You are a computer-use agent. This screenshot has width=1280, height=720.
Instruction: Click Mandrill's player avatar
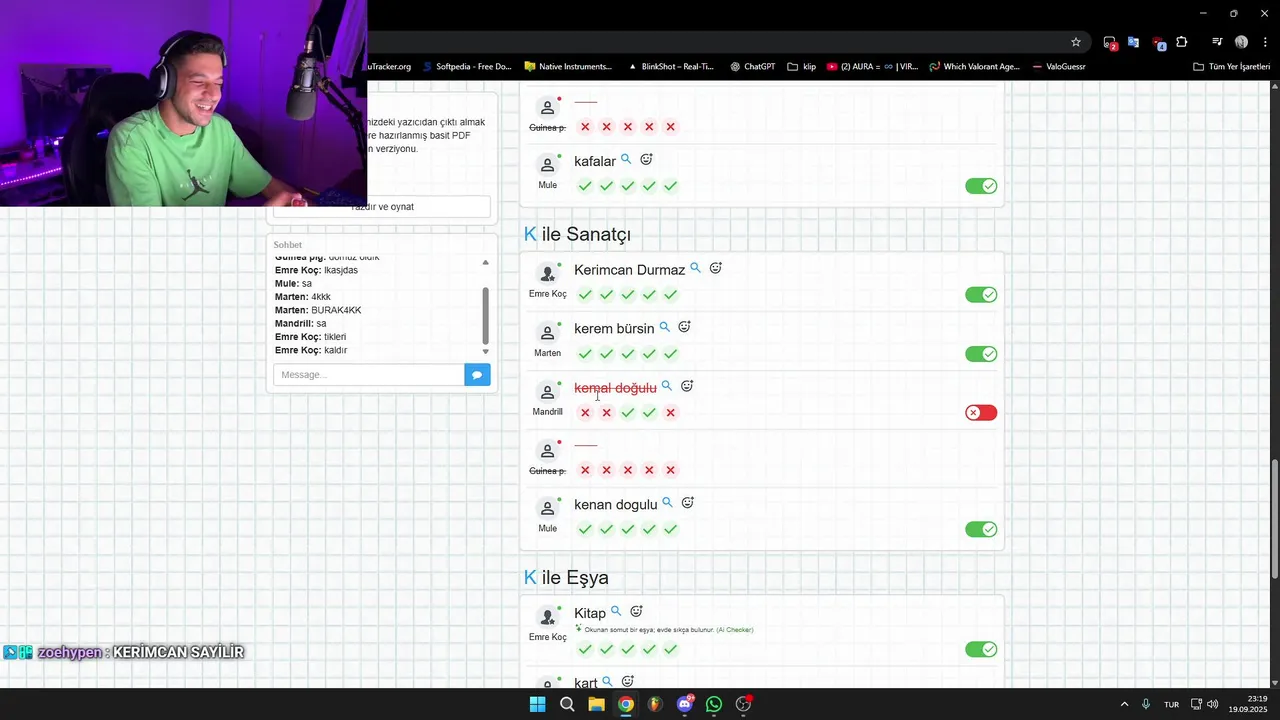pos(547,391)
